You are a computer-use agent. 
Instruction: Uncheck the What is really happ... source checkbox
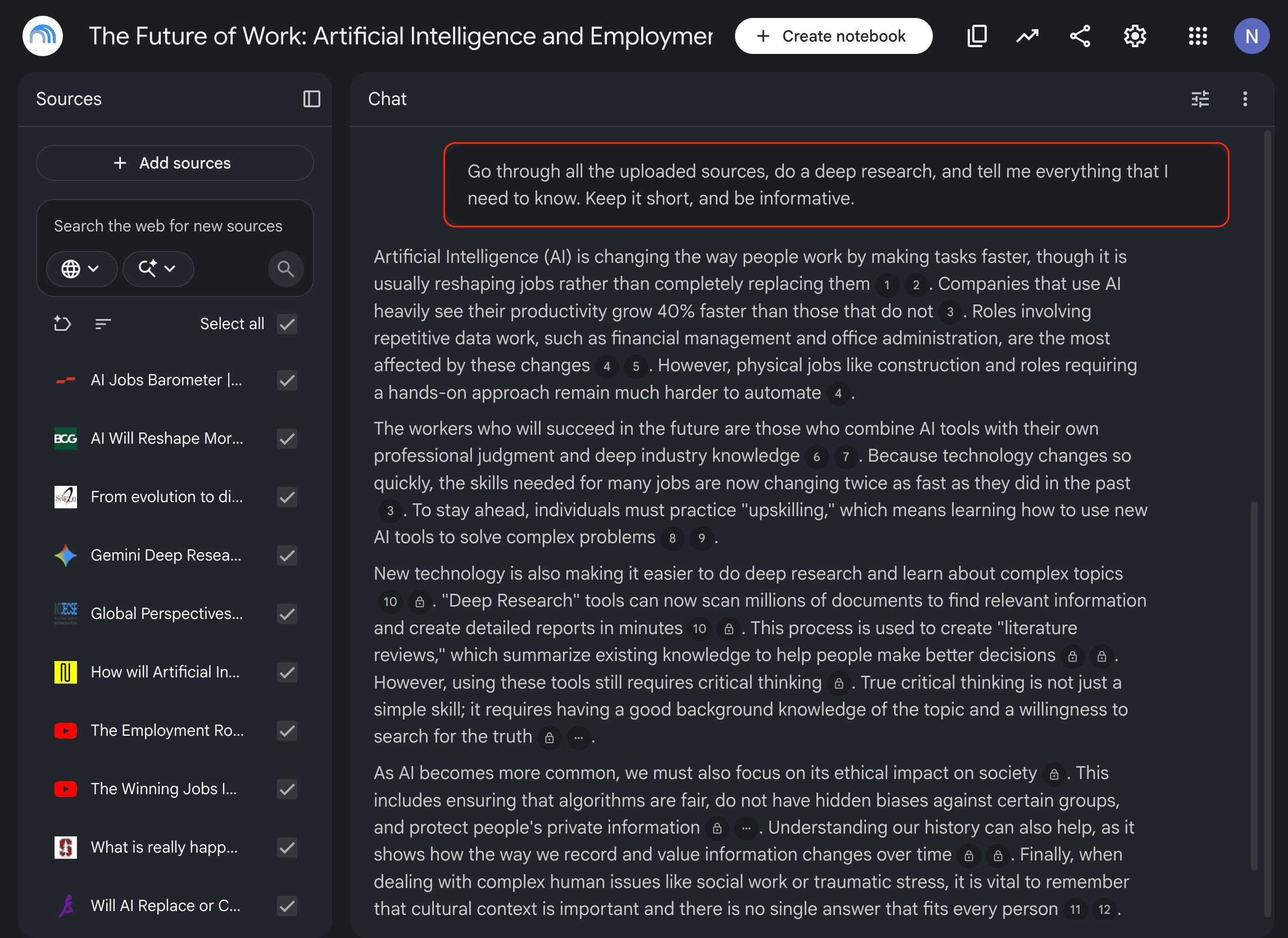click(x=287, y=848)
